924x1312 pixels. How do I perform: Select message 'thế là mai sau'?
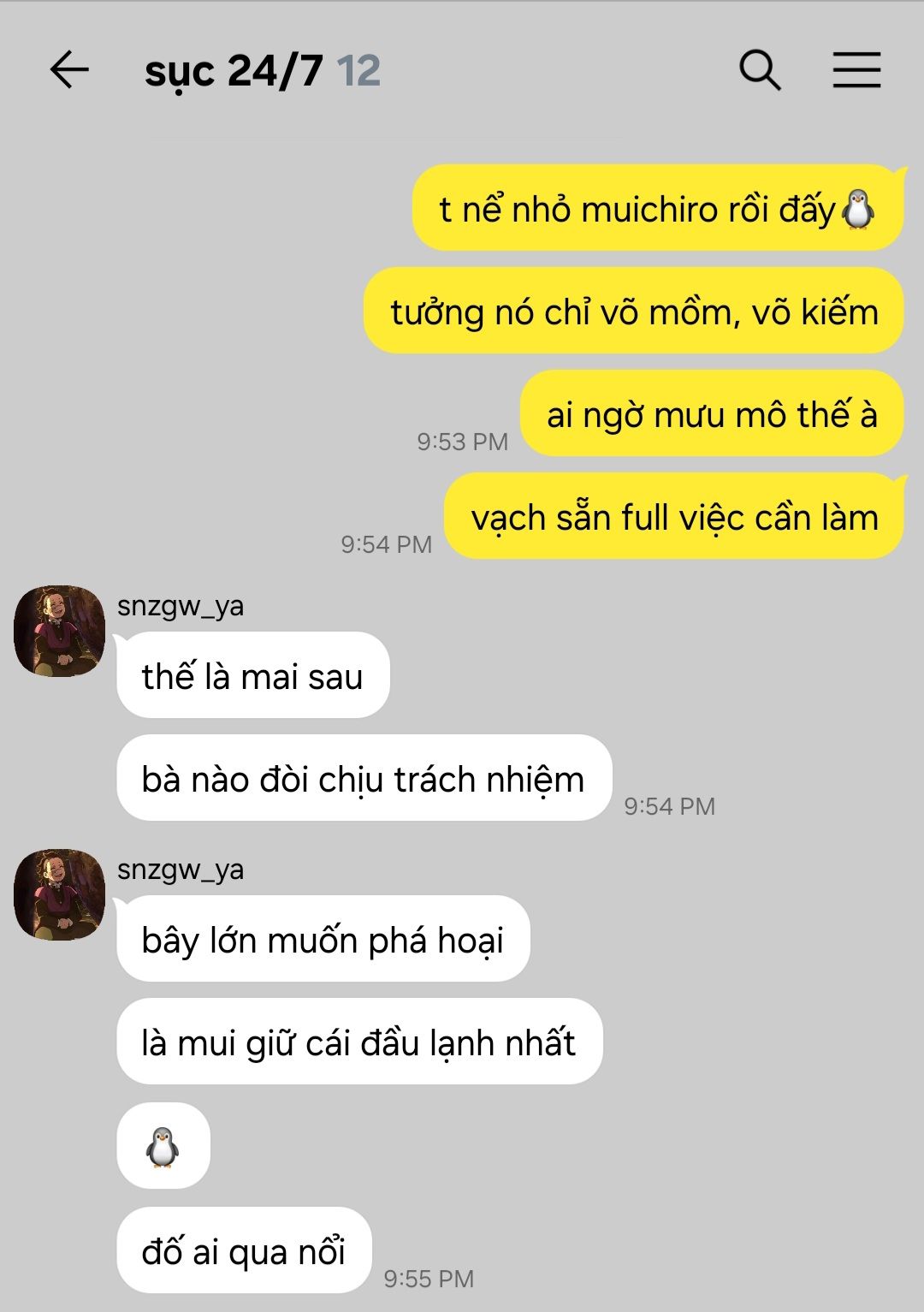click(x=253, y=675)
